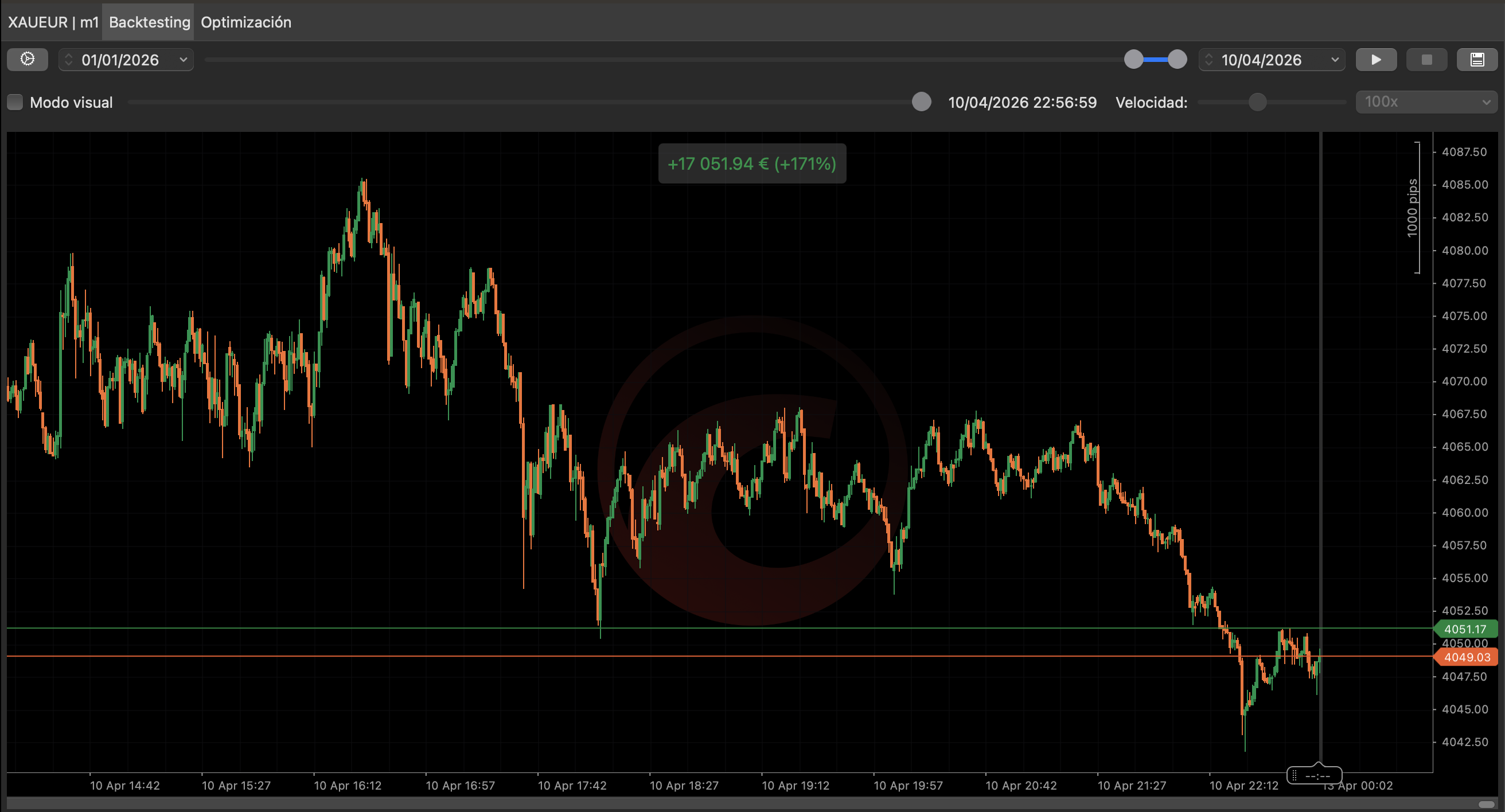This screenshot has width=1505, height=812.
Task: Click end date stepper arrows
Action: [1209, 60]
